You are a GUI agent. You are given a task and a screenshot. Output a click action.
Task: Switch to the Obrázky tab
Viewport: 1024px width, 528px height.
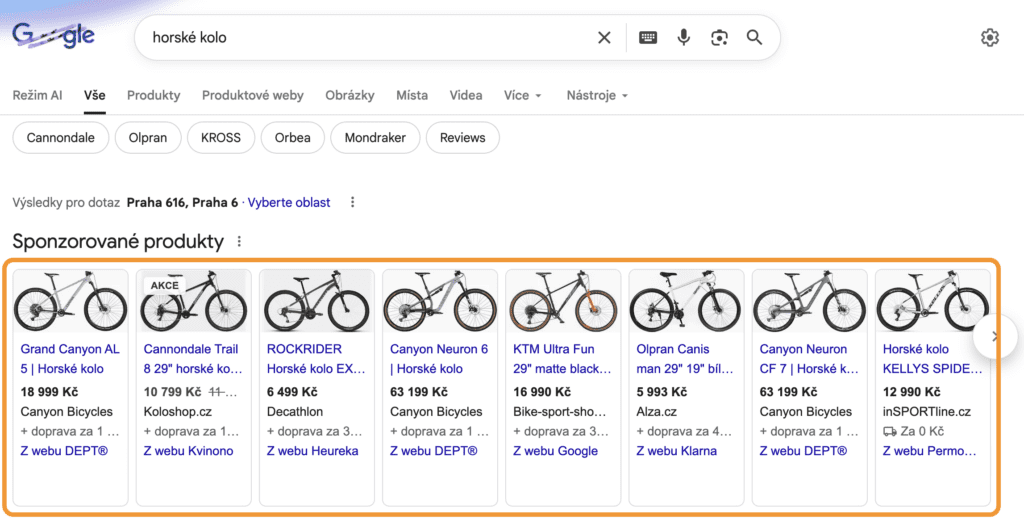click(x=349, y=95)
